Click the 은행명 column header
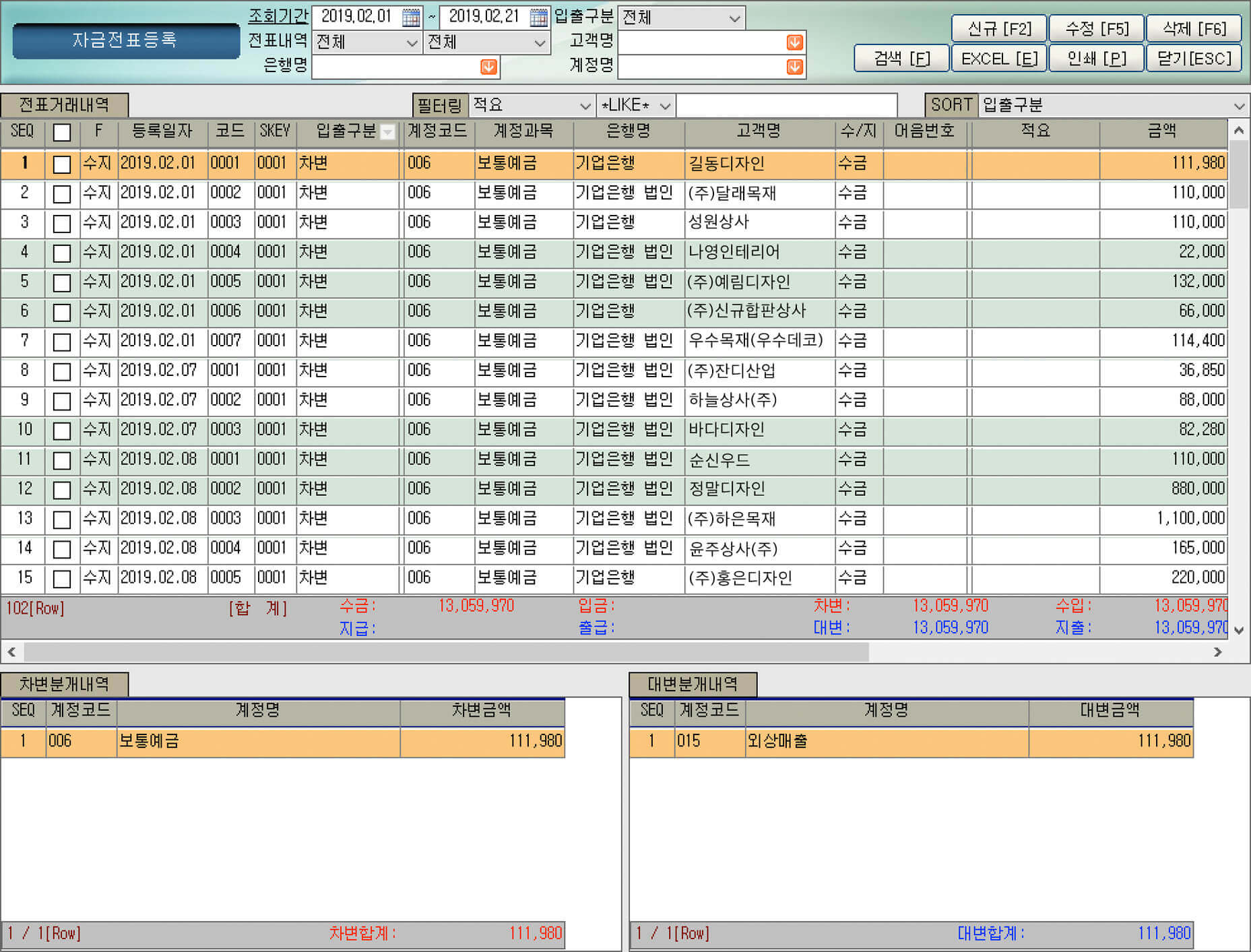The width and height of the screenshot is (1251, 952). 629,131
